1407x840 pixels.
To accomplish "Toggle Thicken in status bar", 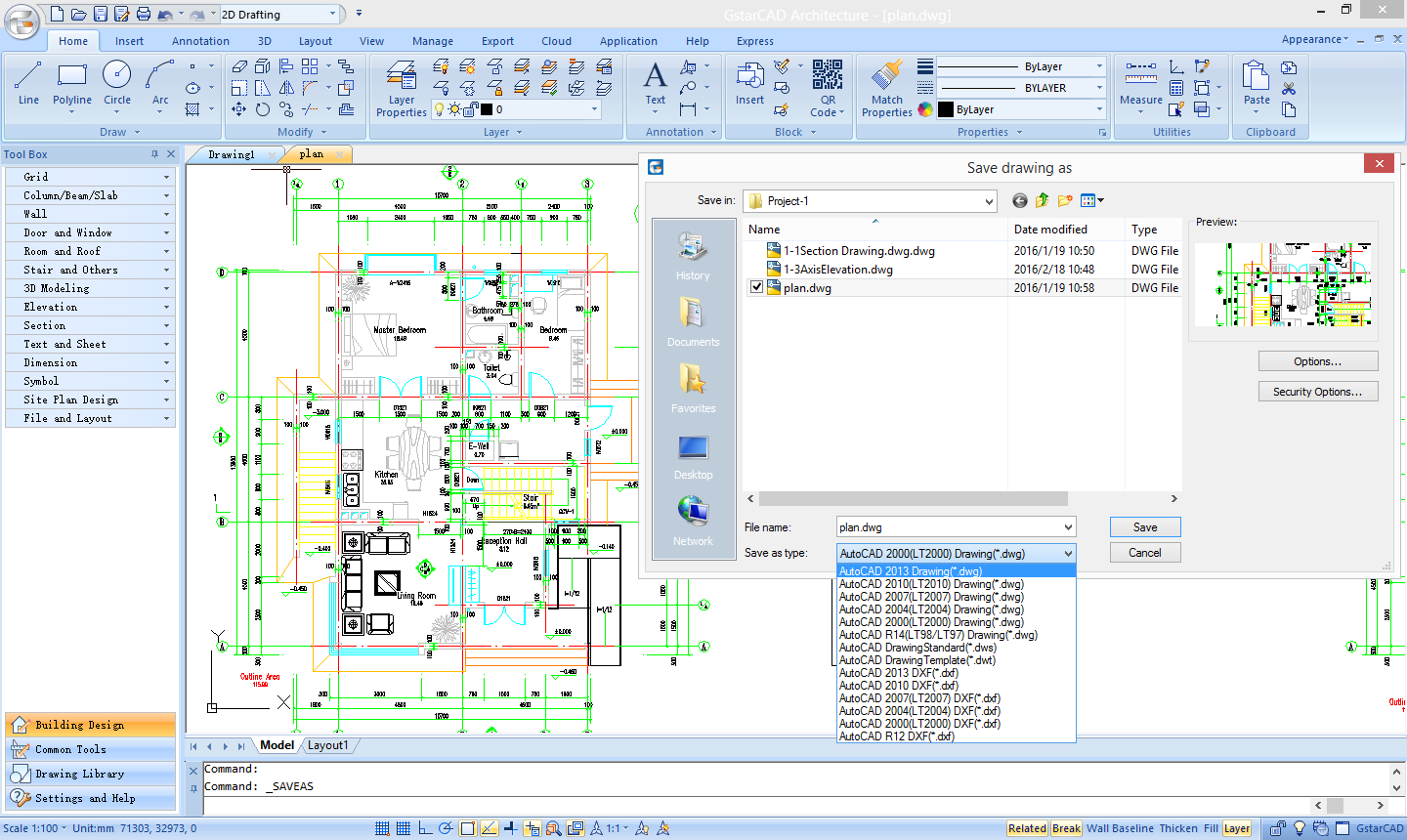I will click(x=1178, y=828).
